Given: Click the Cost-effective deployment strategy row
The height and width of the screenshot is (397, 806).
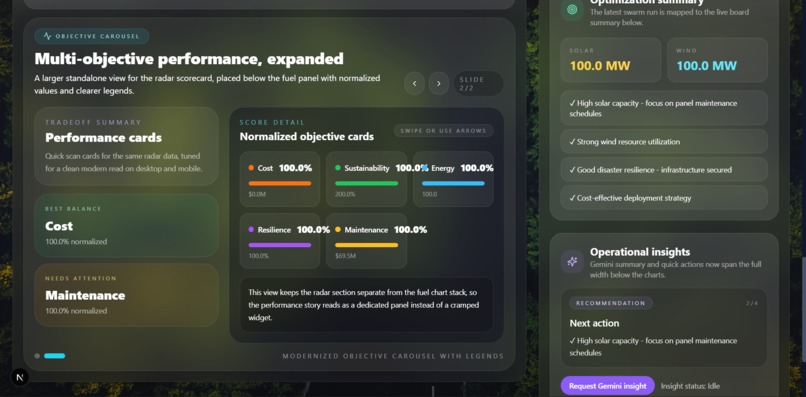Looking at the screenshot, I should point(664,198).
